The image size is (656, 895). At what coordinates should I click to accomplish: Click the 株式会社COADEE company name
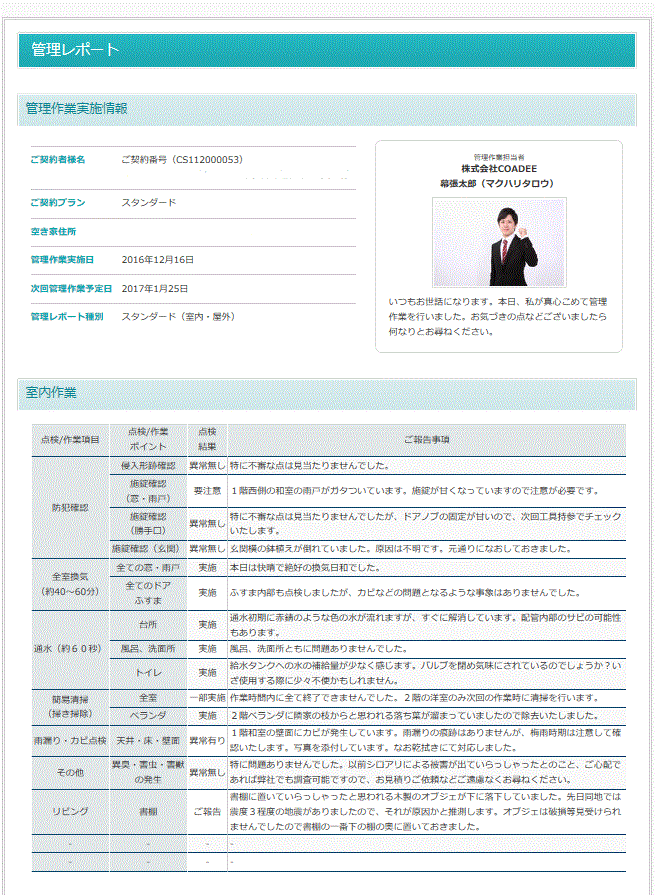(x=498, y=170)
